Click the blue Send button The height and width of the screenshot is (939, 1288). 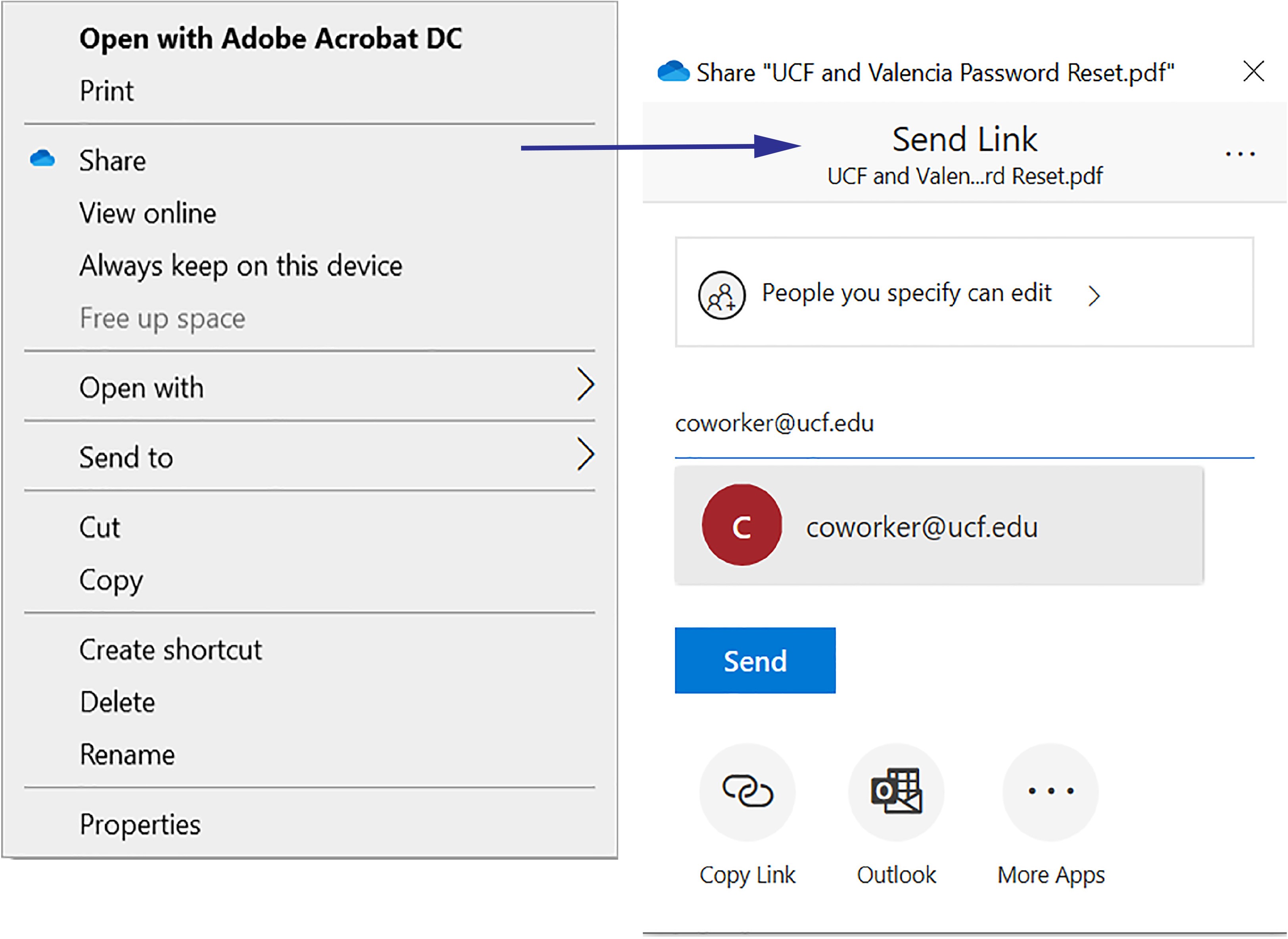pos(755,661)
